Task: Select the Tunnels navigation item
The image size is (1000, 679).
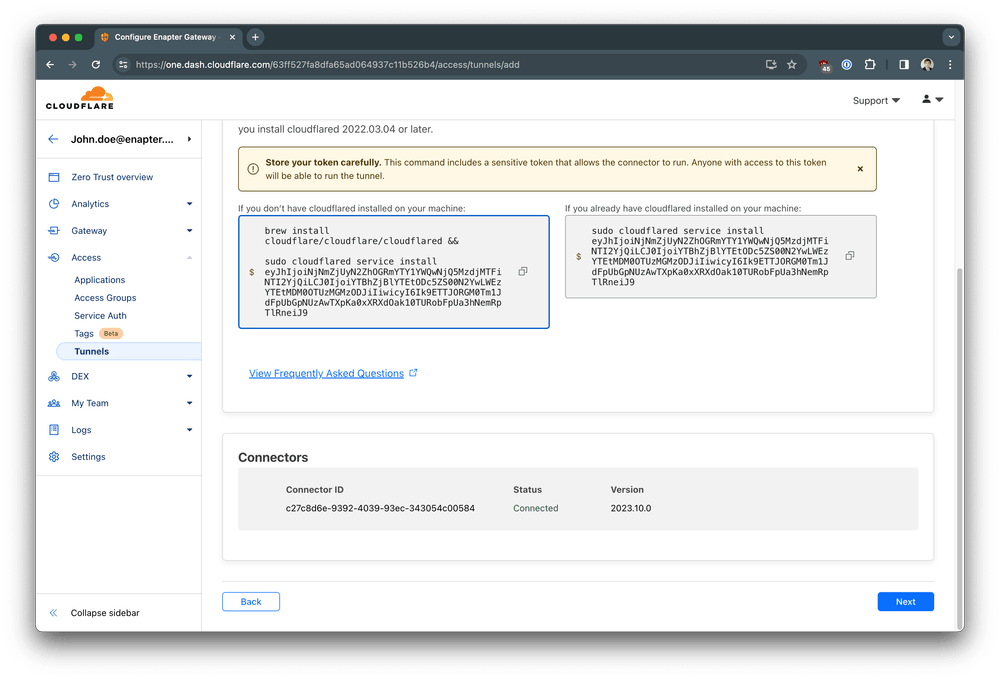Action: 90,351
